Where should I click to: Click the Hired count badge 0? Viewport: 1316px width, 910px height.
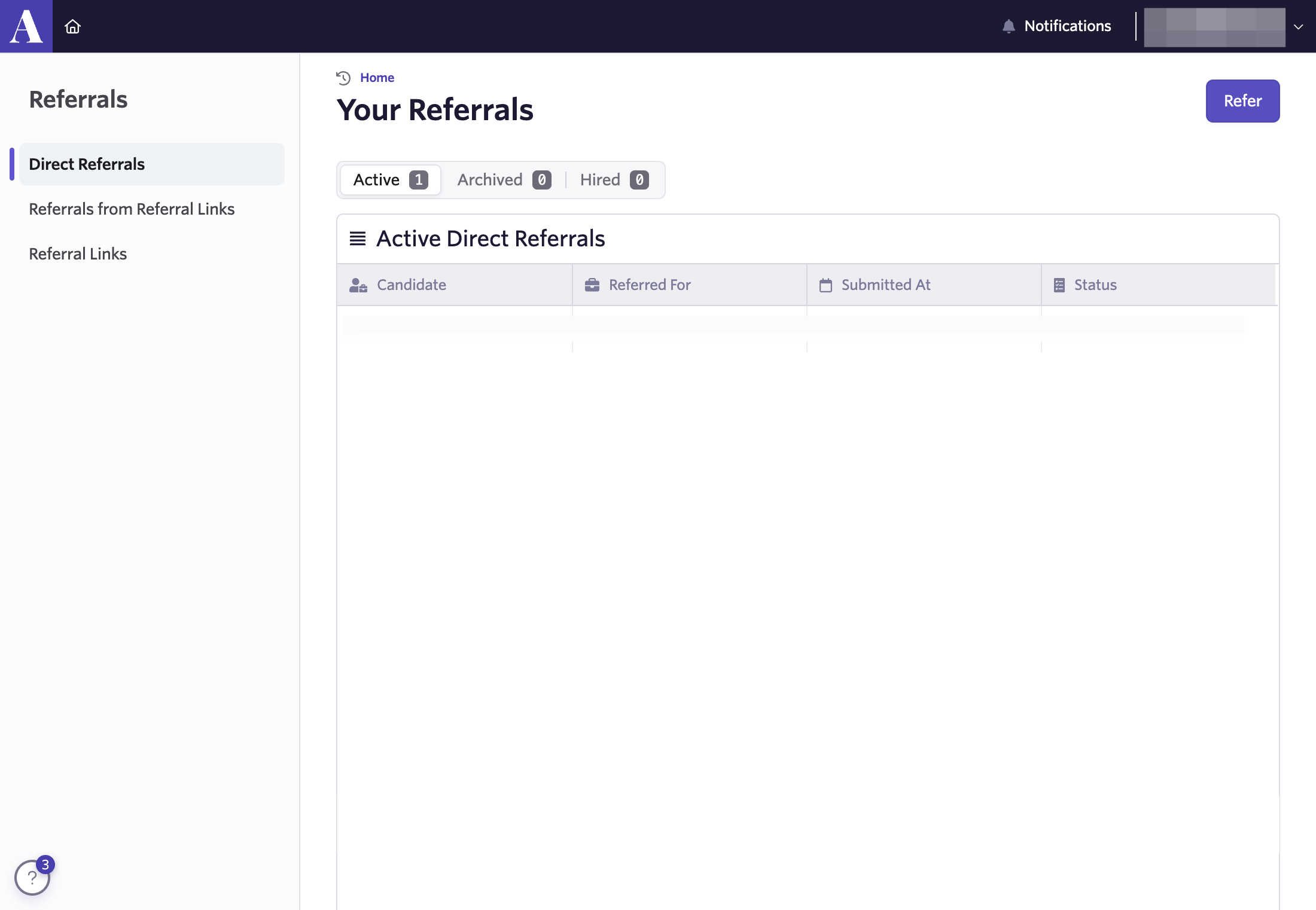point(639,180)
